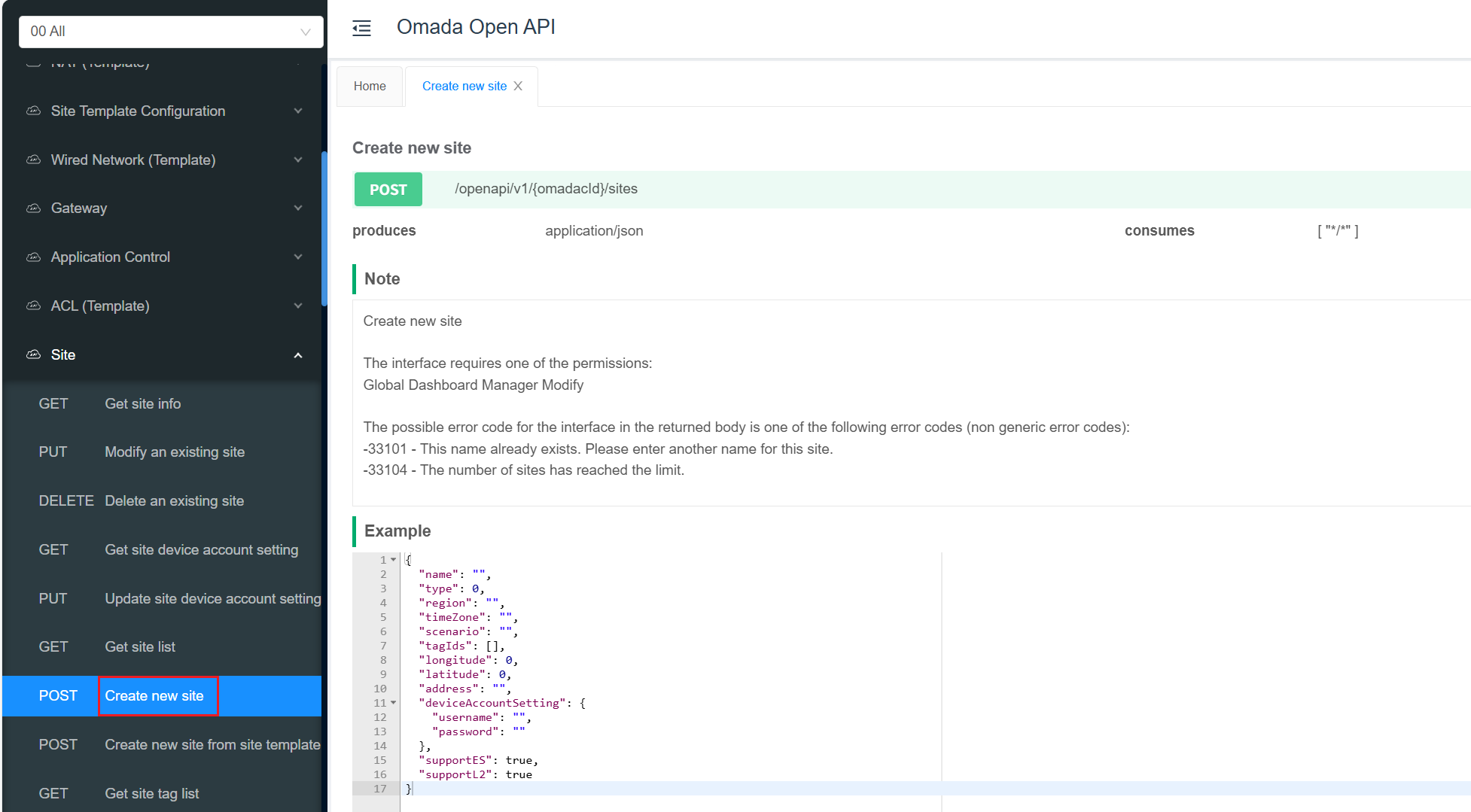The image size is (1471, 812).
Task: Collapse the deviceAccountSetting block at line 11
Action: coord(394,703)
